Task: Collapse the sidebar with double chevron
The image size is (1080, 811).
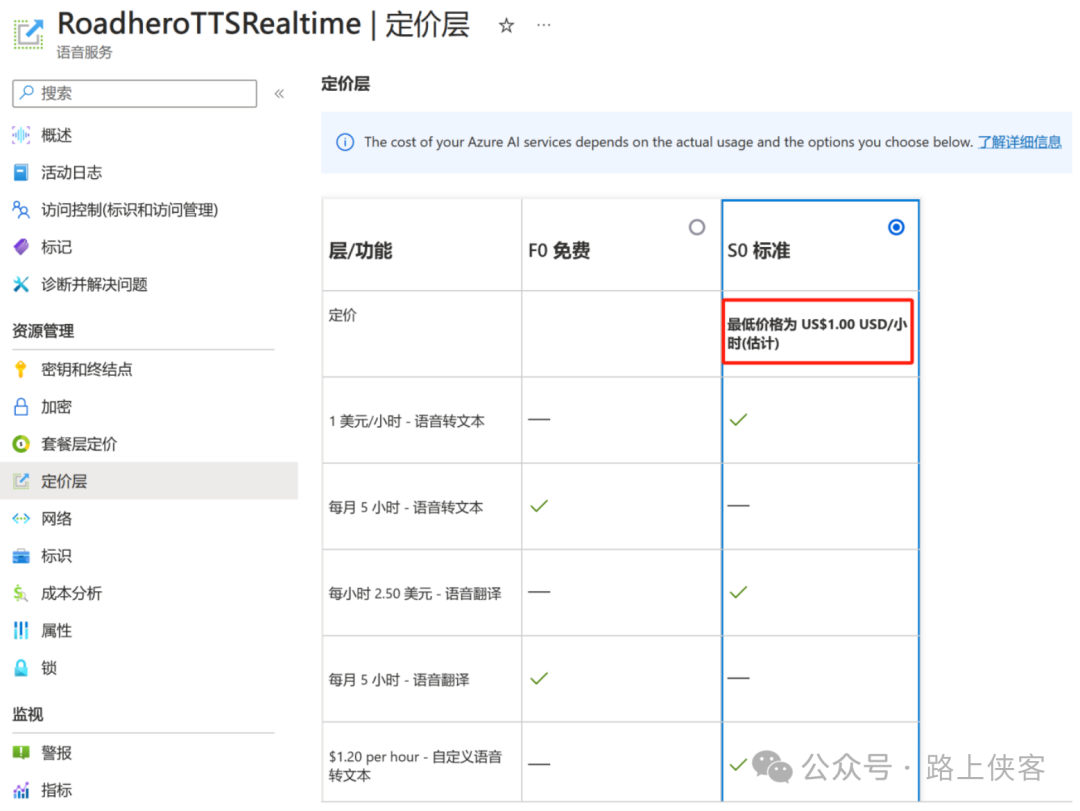Action: (279, 93)
